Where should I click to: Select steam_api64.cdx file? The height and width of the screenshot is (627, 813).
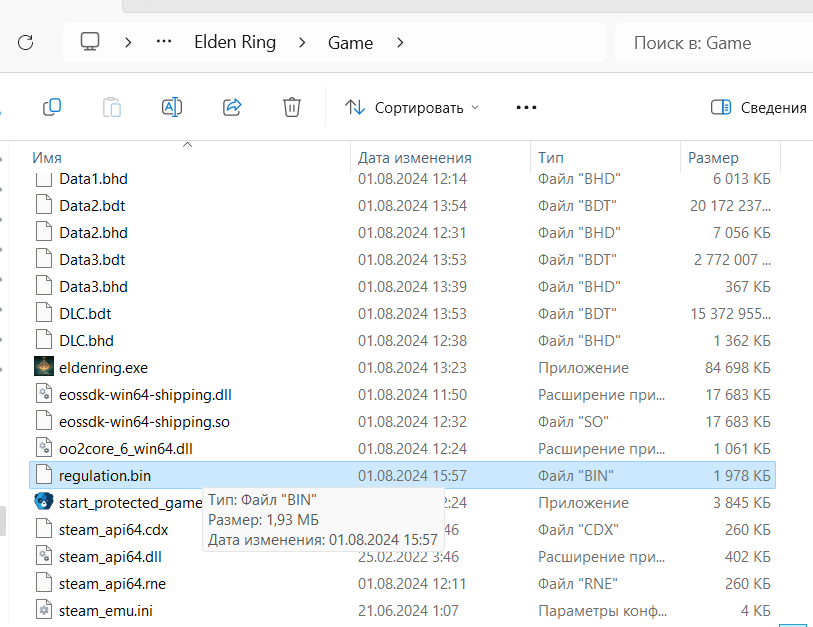(x=114, y=530)
